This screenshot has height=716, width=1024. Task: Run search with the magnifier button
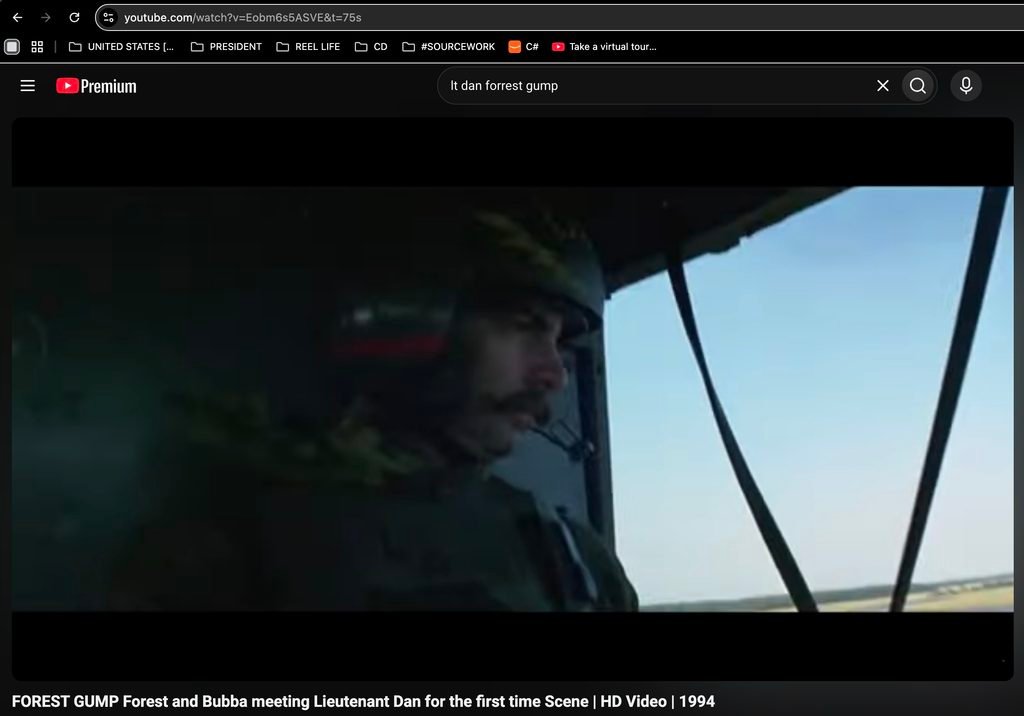[x=918, y=86]
